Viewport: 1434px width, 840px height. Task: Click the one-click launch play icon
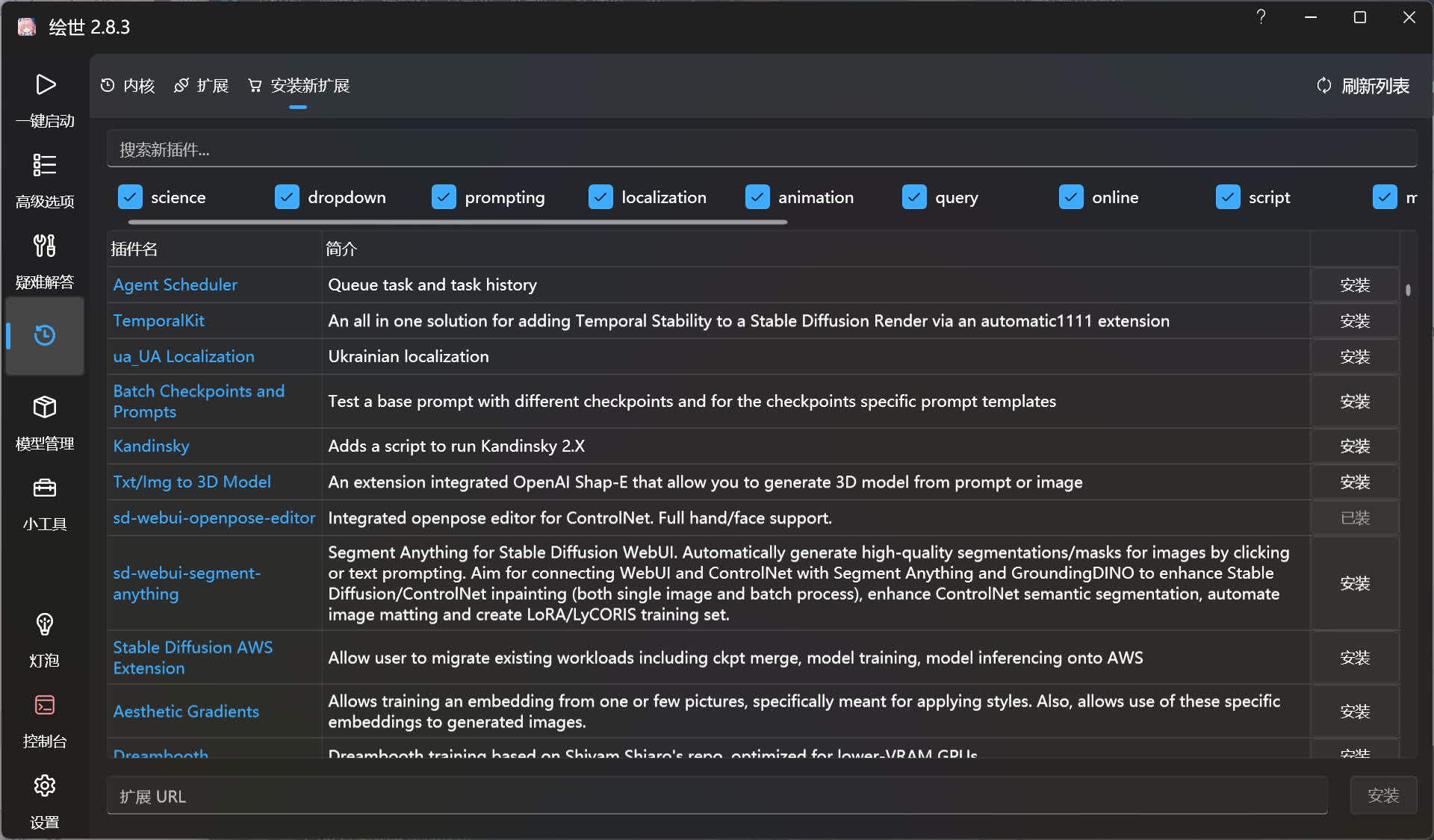(x=45, y=84)
